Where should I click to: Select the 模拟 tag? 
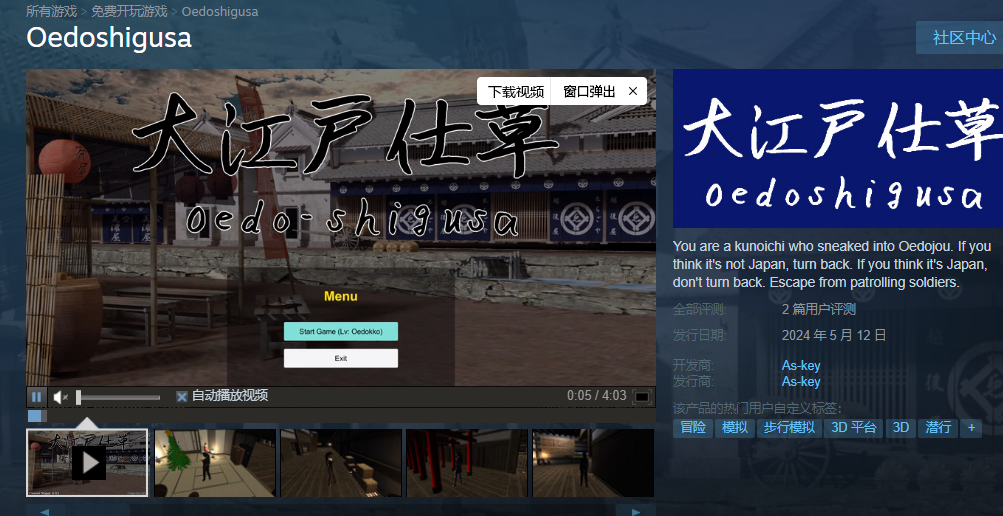tap(735, 428)
